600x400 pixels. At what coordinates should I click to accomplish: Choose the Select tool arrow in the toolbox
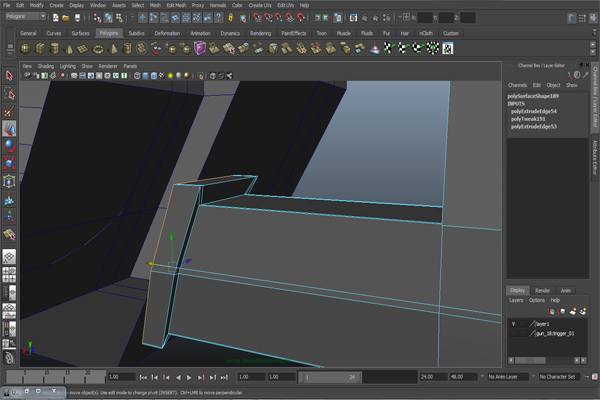9,76
